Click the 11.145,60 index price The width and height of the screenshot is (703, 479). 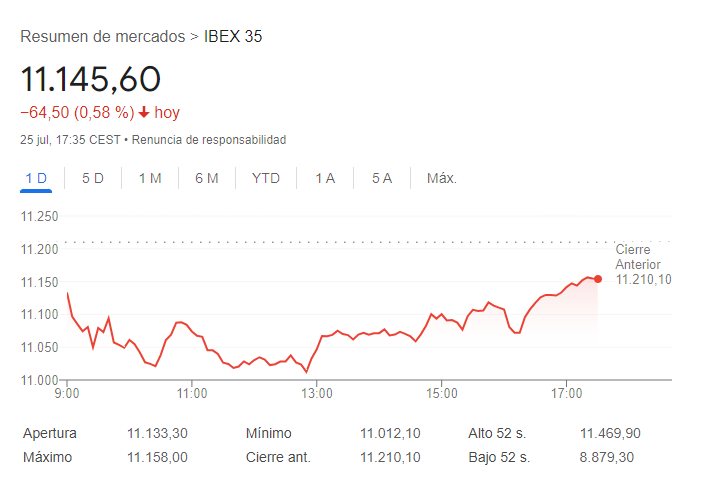90,79
